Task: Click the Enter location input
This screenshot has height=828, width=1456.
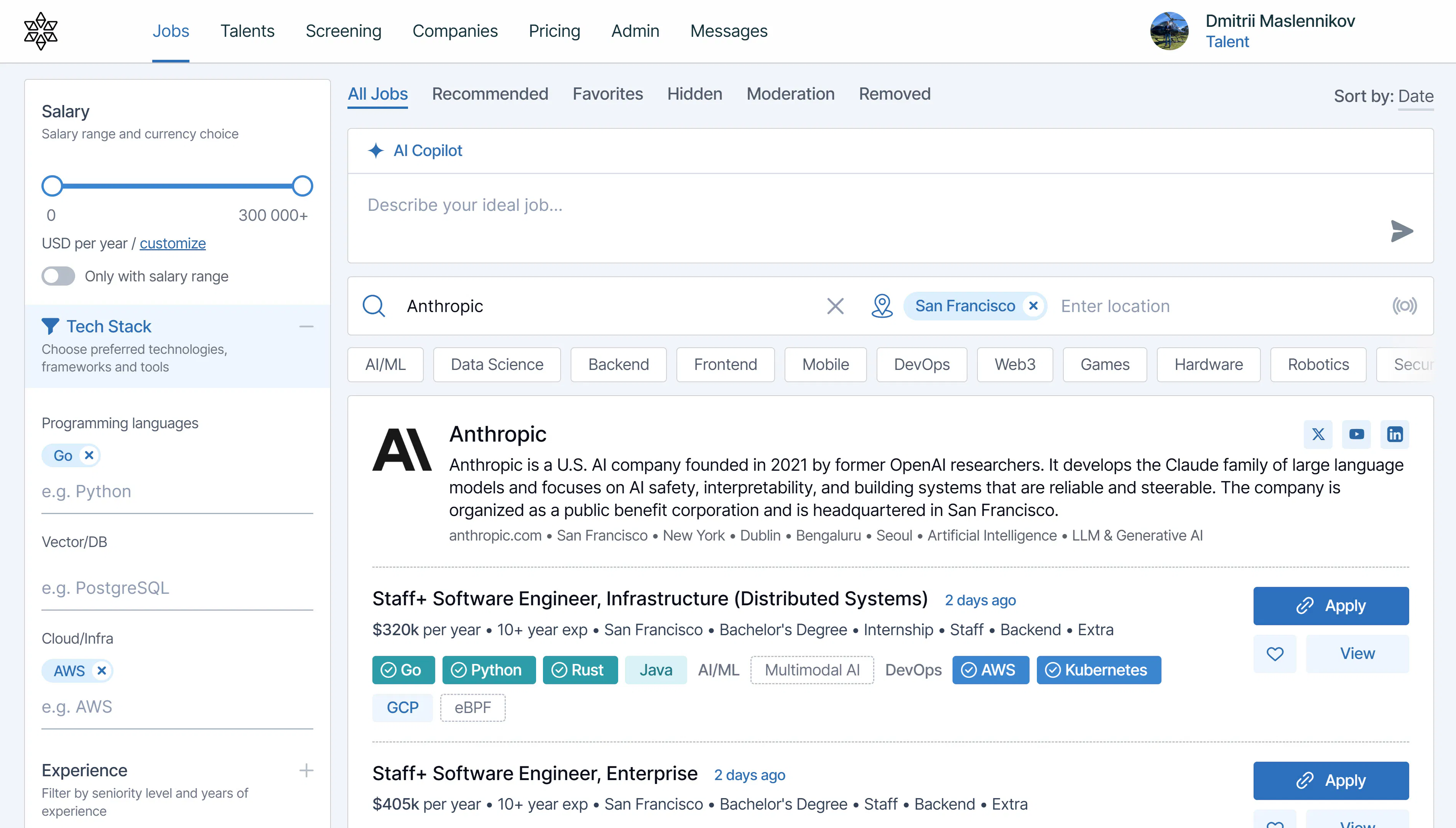Action: pos(1217,306)
